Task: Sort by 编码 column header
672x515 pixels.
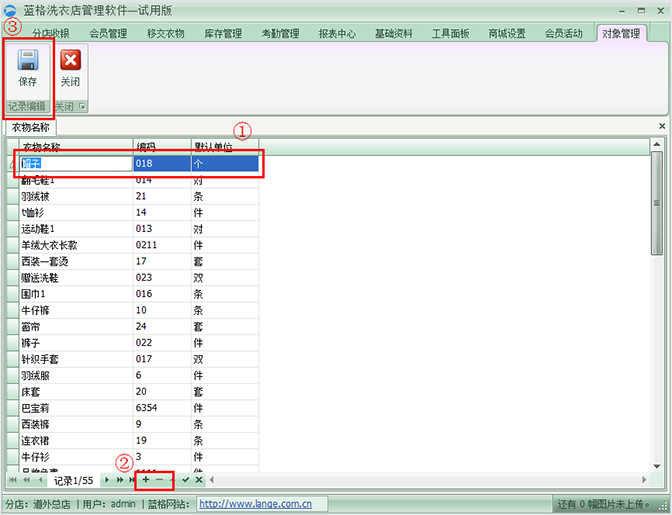Action: pyautogui.click(x=160, y=147)
